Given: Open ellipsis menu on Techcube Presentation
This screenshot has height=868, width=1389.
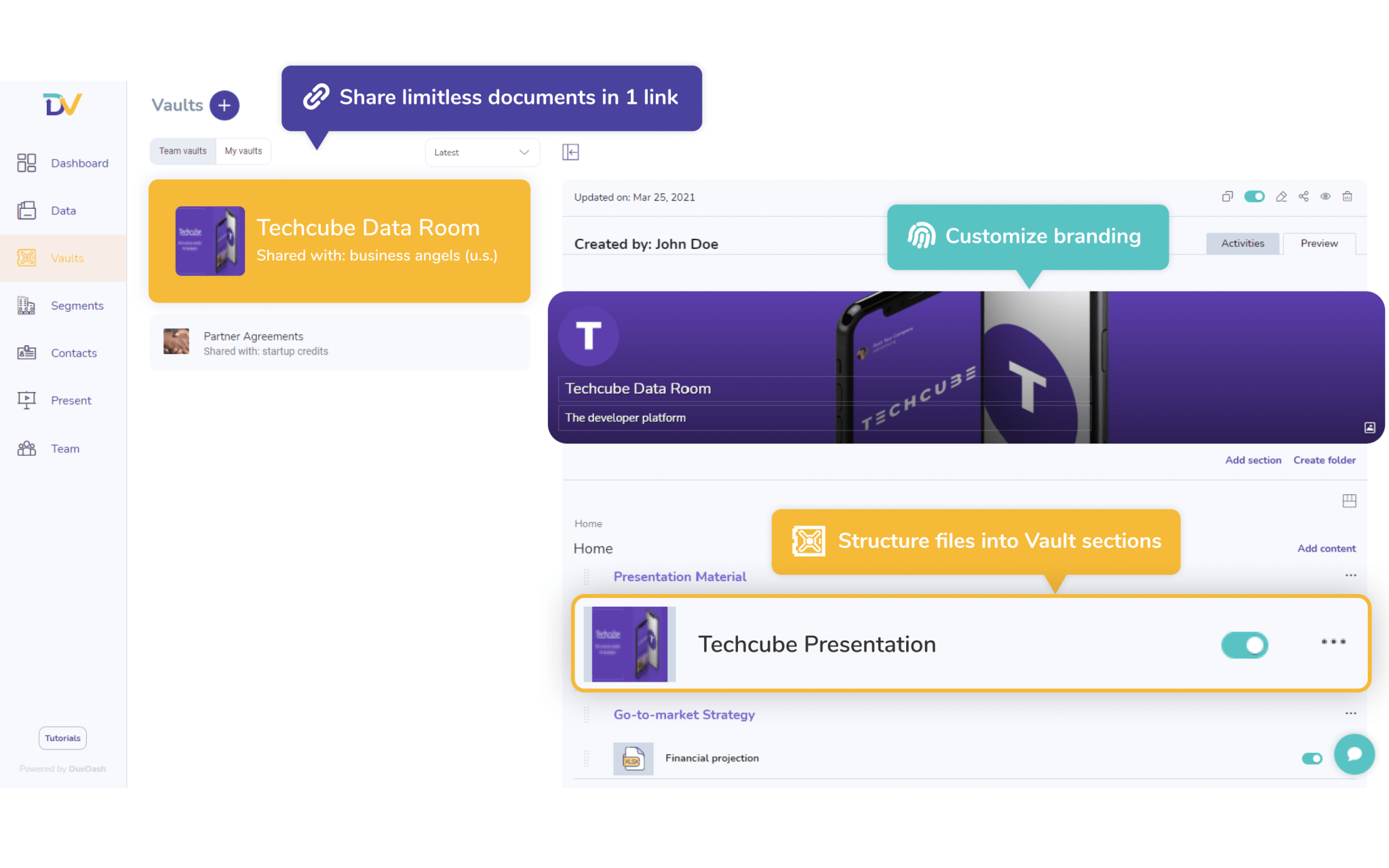Looking at the screenshot, I should 1333,642.
